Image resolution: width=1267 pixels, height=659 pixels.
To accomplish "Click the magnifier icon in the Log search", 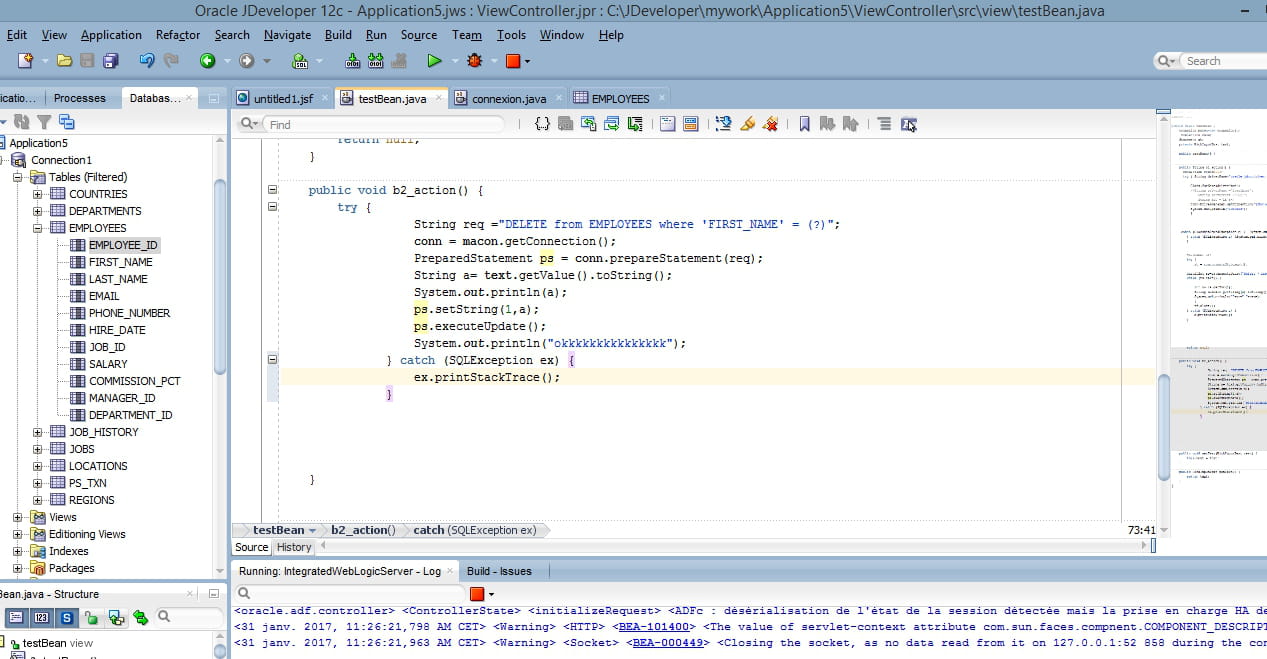I will 245,593.
